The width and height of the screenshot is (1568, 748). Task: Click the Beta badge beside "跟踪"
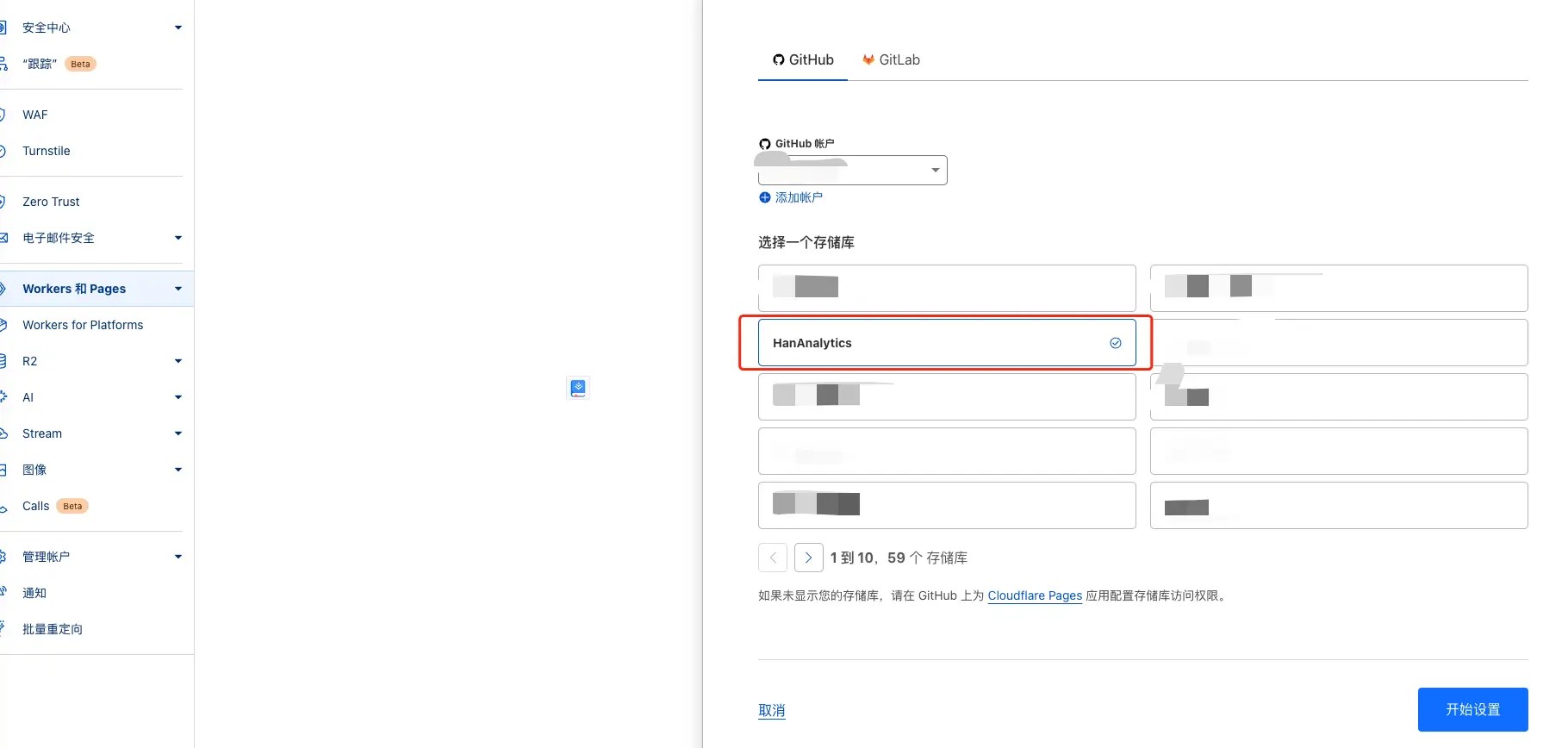tap(80, 64)
